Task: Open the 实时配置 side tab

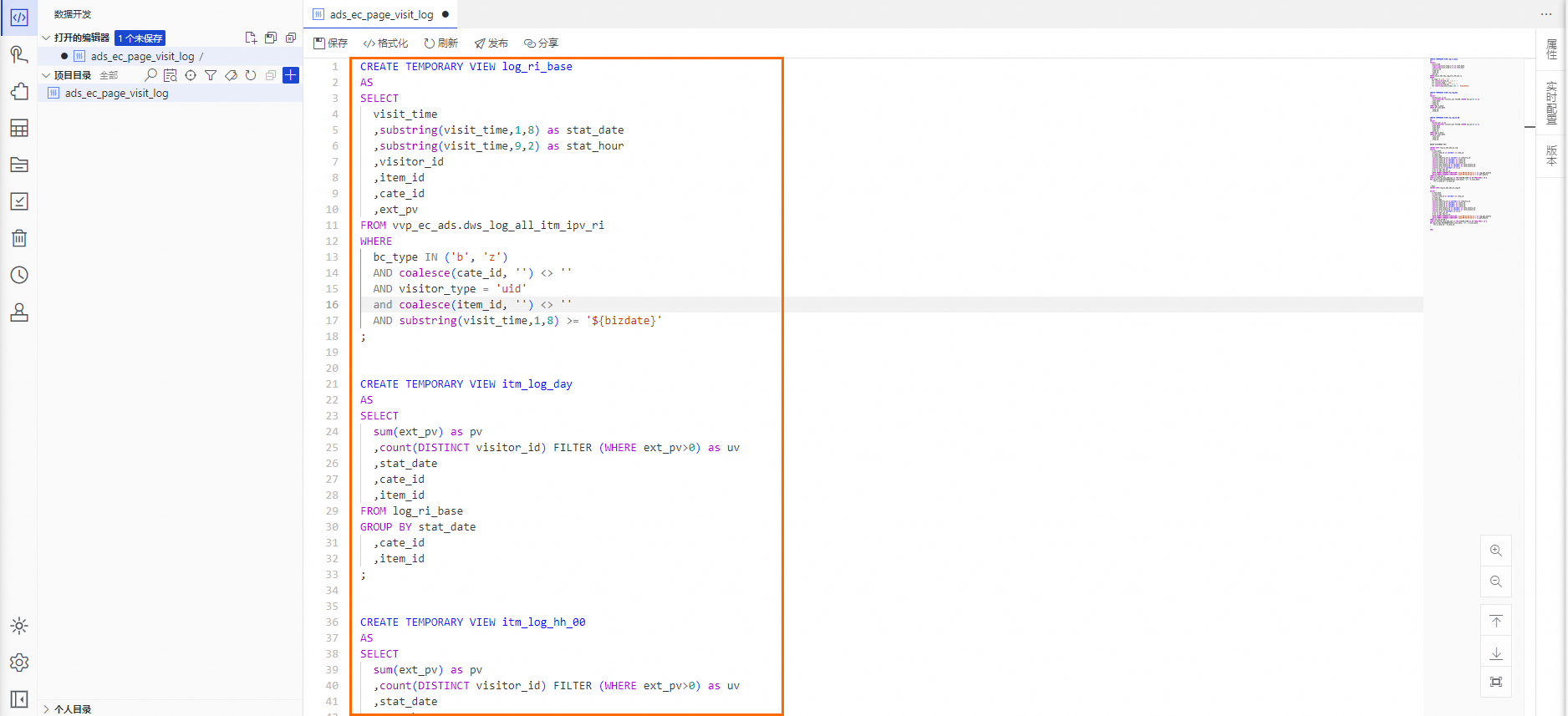Action: [1552, 104]
